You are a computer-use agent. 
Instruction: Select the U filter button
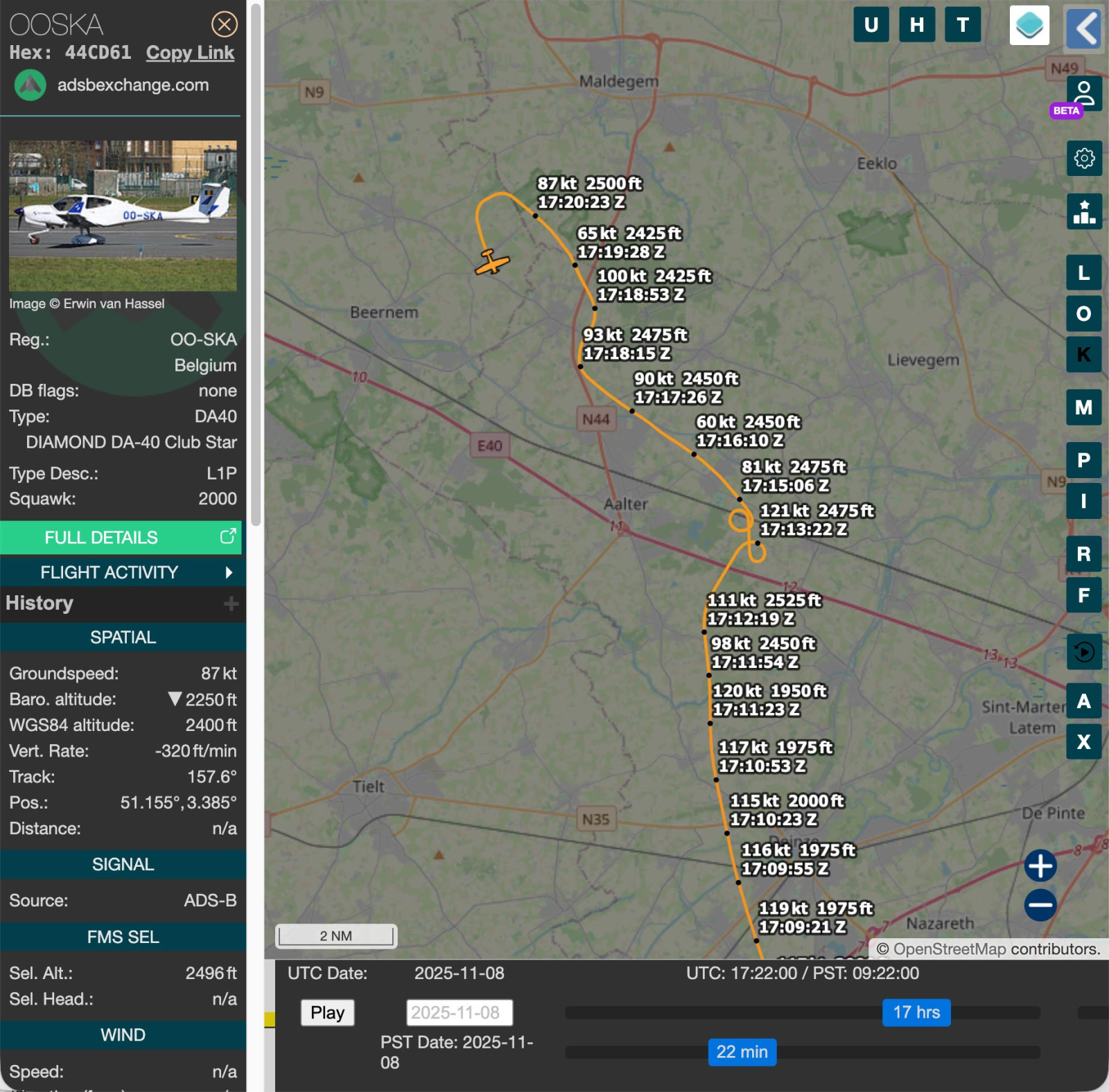pyautogui.click(x=871, y=26)
